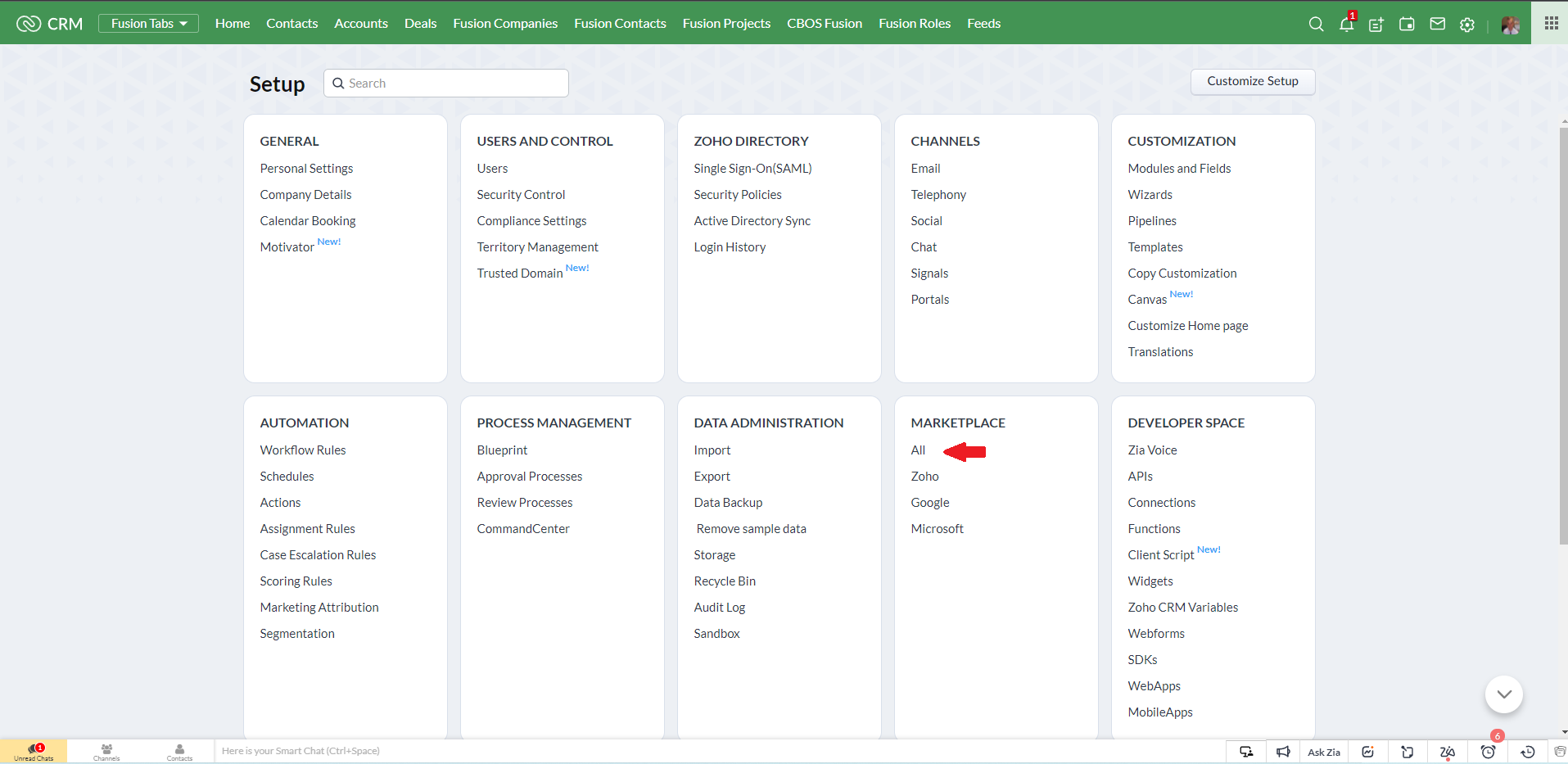Open Company Details link
1568x764 pixels.
click(305, 195)
